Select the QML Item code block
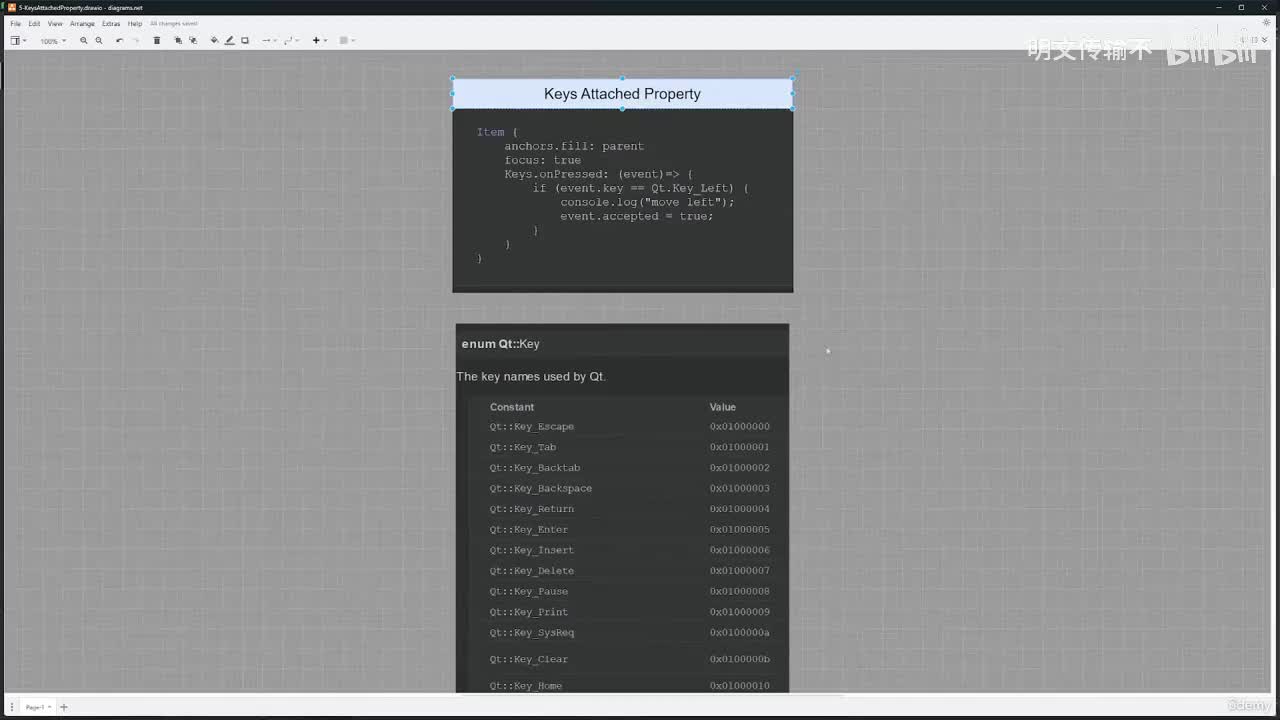This screenshot has height=720, width=1280. 622,200
